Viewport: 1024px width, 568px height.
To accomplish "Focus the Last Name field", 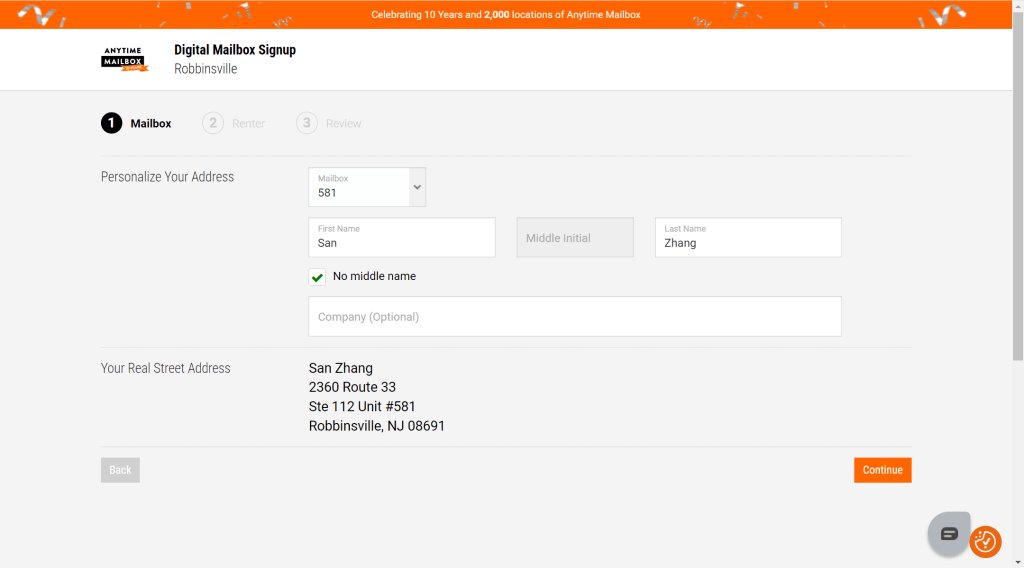I will pos(748,238).
